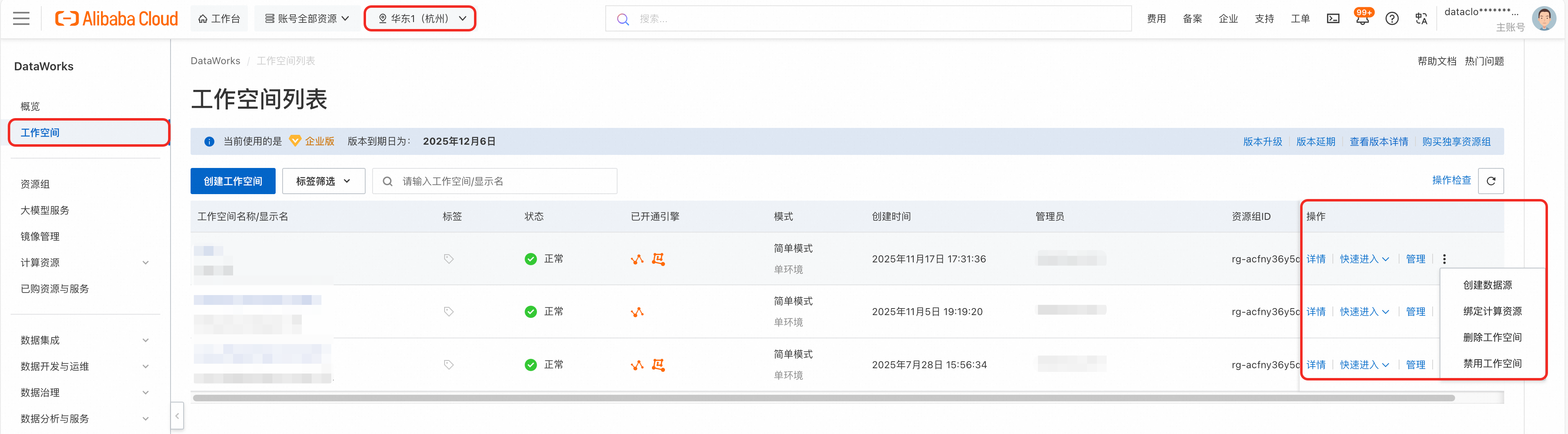
Task: Open the 标签筛选 dropdown
Action: 323,181
